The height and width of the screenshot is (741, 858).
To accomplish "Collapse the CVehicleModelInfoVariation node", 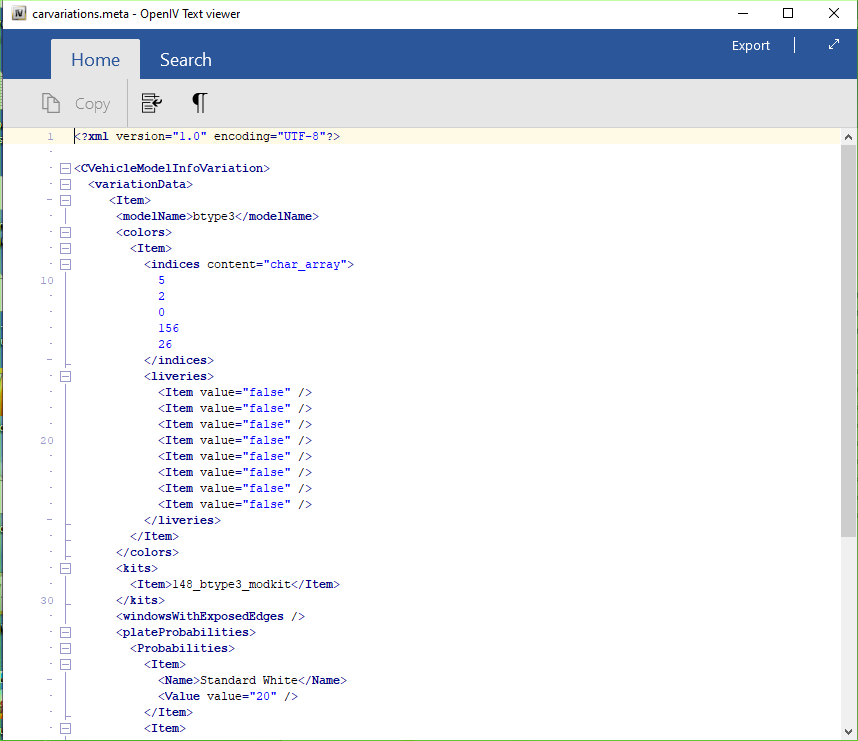I will click(x=65, y=168).
